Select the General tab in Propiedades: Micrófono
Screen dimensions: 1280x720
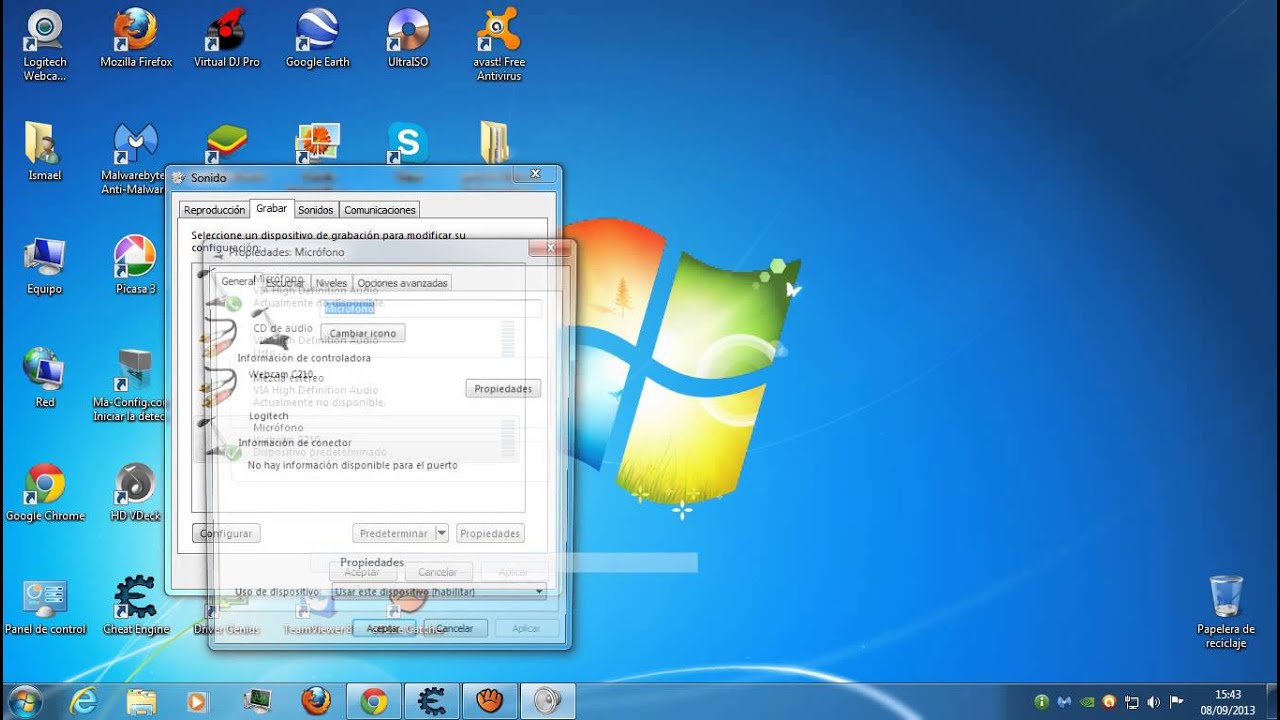click(x=238, y=282)
